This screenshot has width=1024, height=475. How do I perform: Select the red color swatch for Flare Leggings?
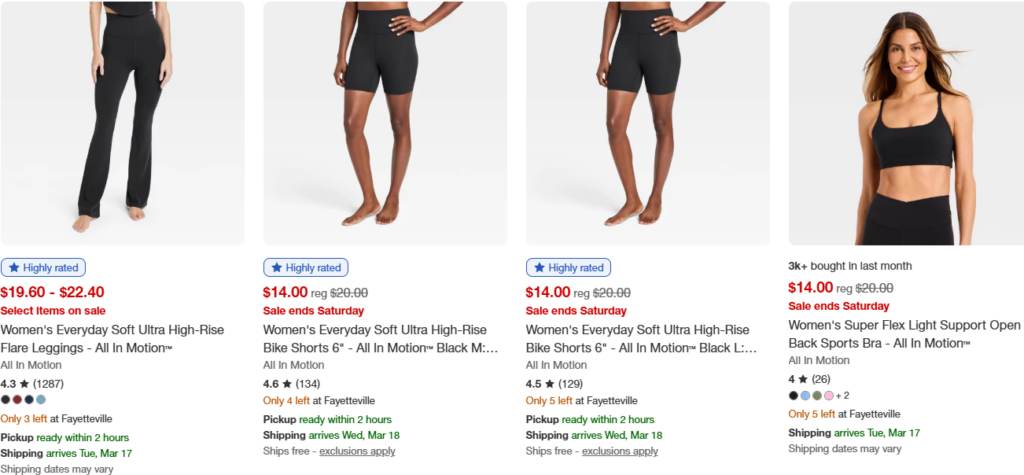pyautogui.click(x=18, y=399)
